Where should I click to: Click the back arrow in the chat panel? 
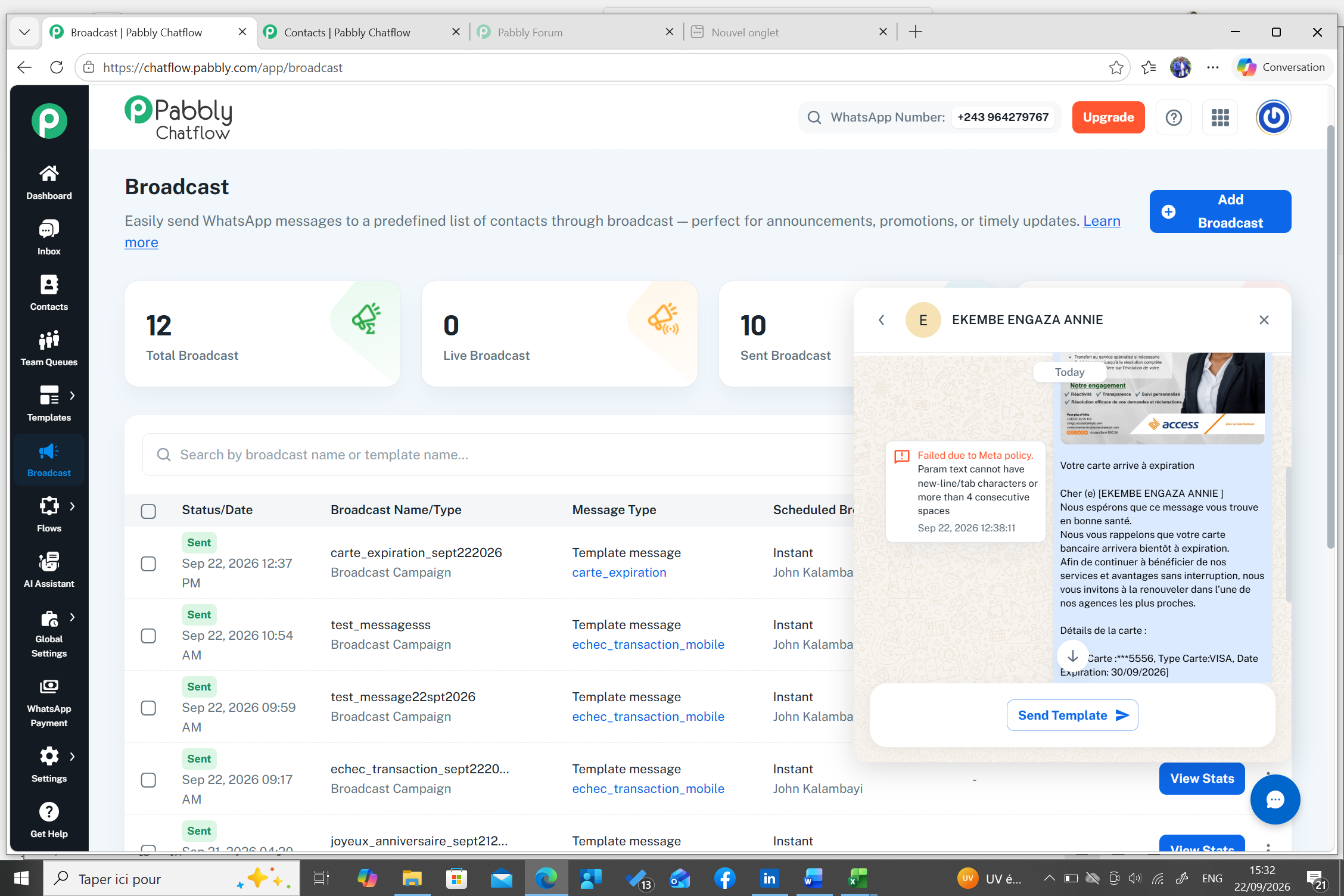coord(882,320)
